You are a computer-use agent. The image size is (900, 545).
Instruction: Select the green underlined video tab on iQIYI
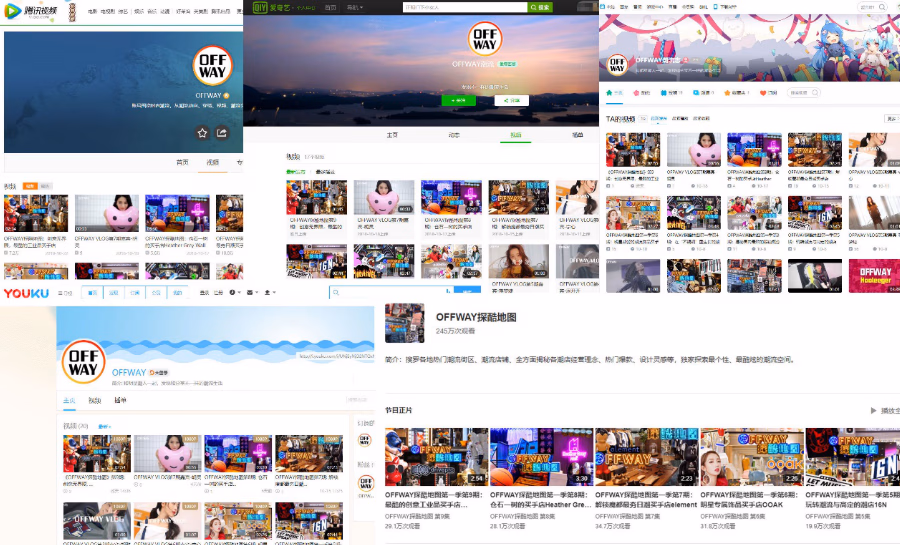[x=516, y=134]
